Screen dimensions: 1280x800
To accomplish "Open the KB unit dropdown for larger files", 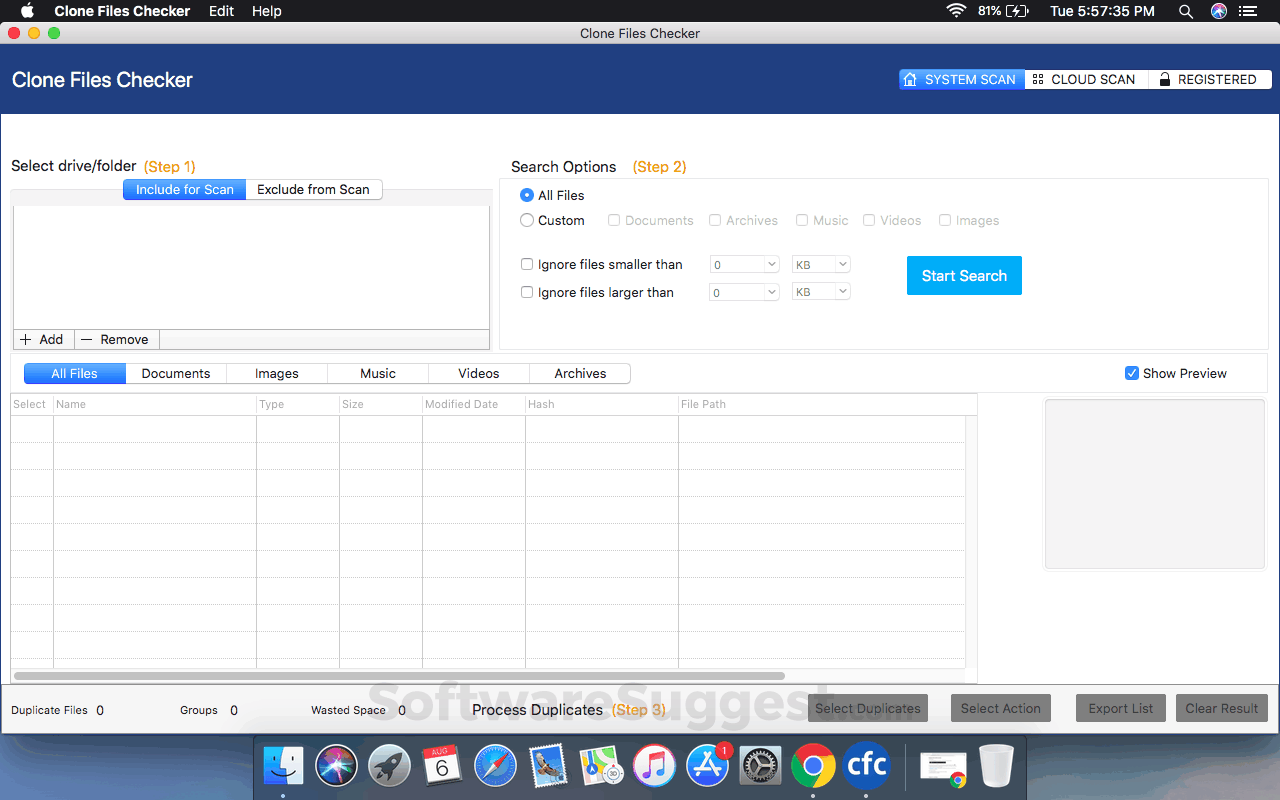I will (820, 291).
